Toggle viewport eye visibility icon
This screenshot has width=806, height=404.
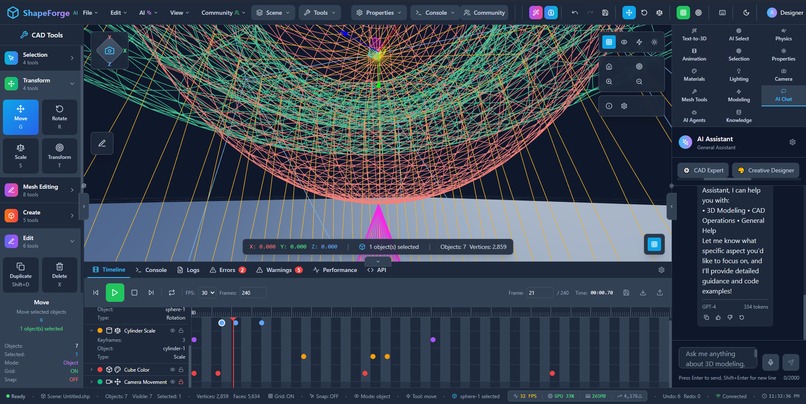pyautogui.click(x=624, y=42)
